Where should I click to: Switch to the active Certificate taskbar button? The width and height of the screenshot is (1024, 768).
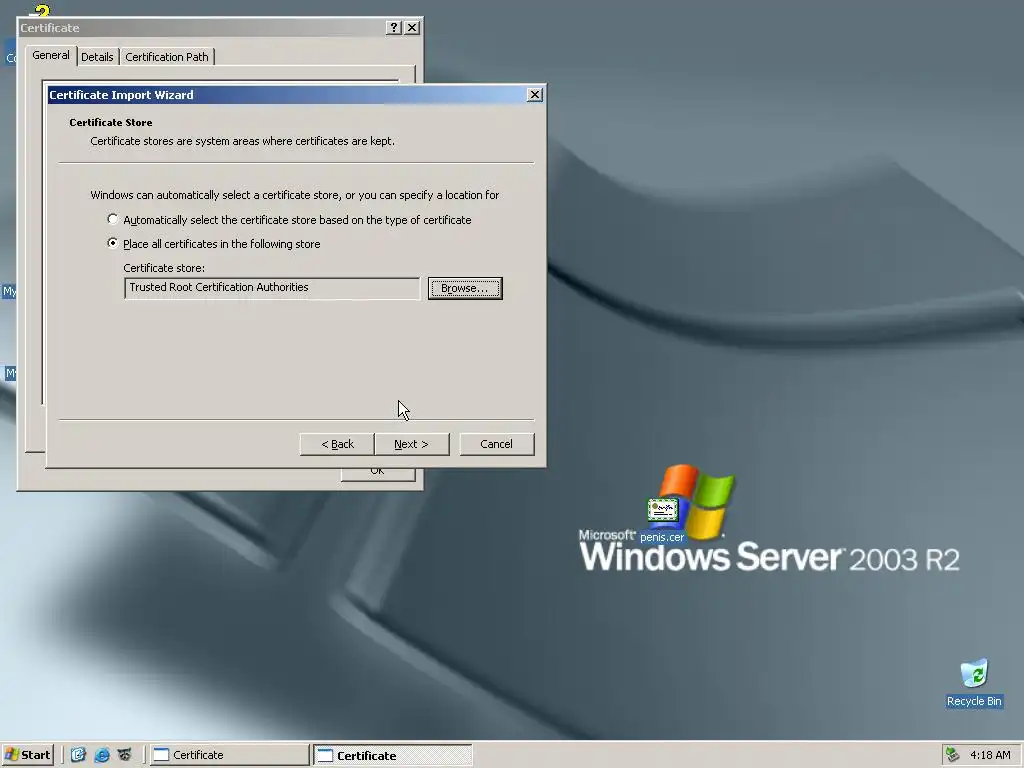pyautogui.click(x=392, y=755)
